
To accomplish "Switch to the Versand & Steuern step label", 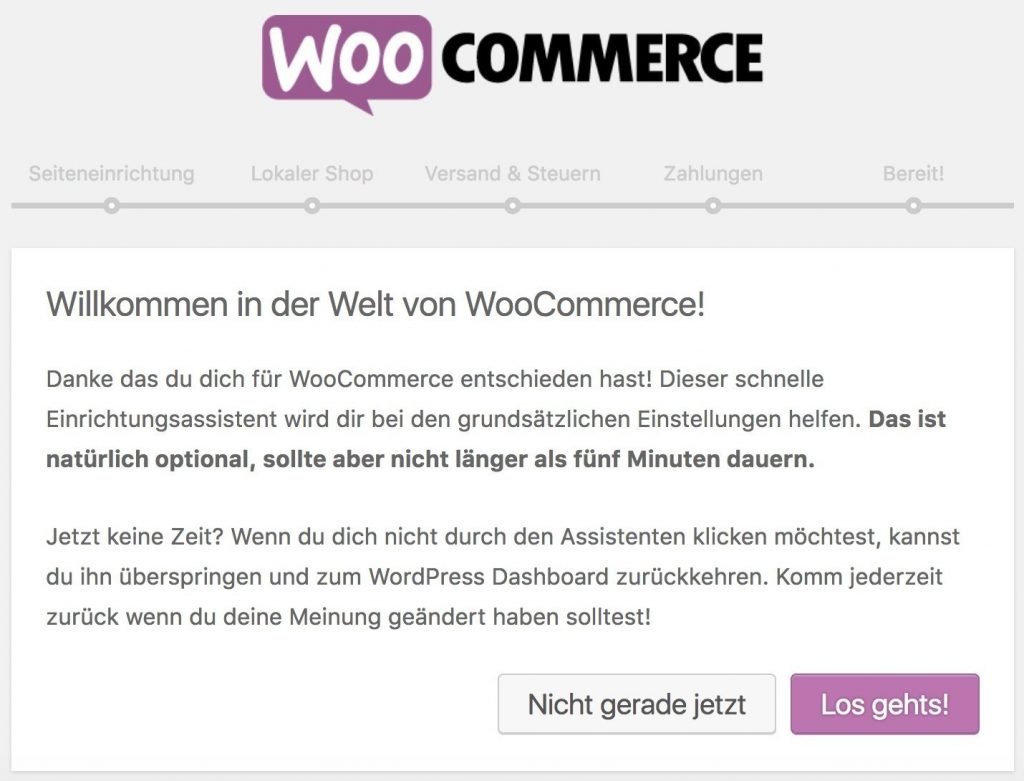I will point(513,174).
